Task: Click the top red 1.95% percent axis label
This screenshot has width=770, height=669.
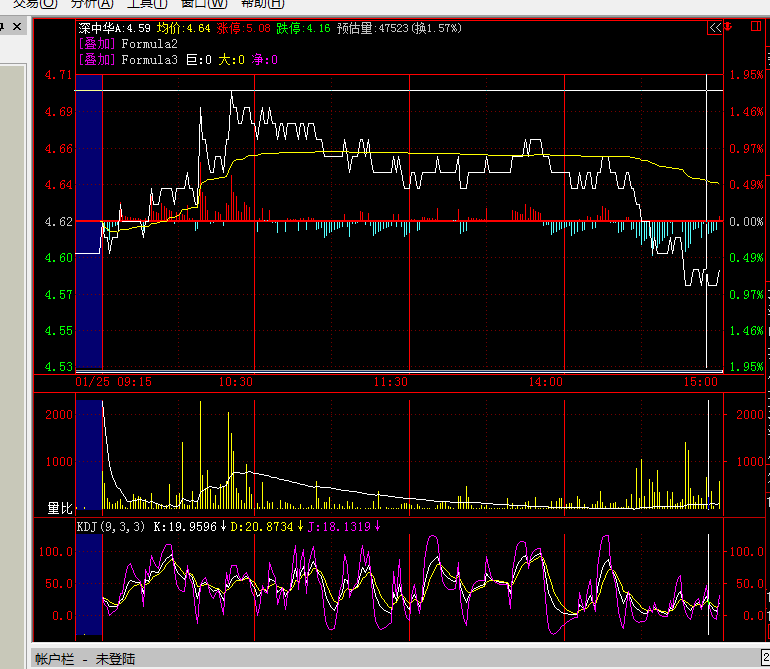Action: click(746, 75)
